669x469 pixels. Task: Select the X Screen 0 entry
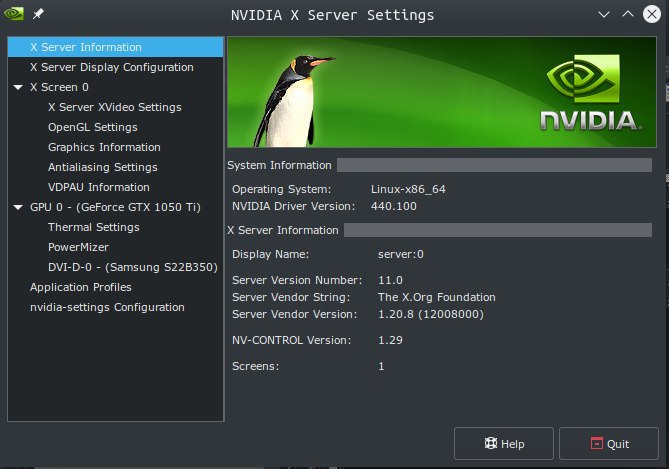coord(59,87)
